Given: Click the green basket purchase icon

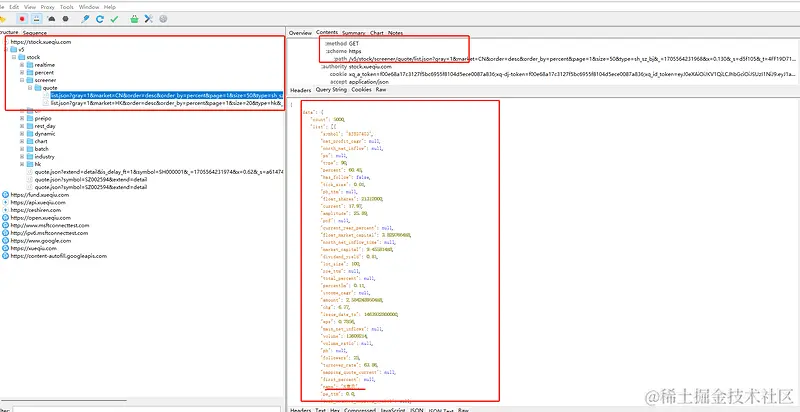Looking at the screenshot, I should [x=134, y=19].
